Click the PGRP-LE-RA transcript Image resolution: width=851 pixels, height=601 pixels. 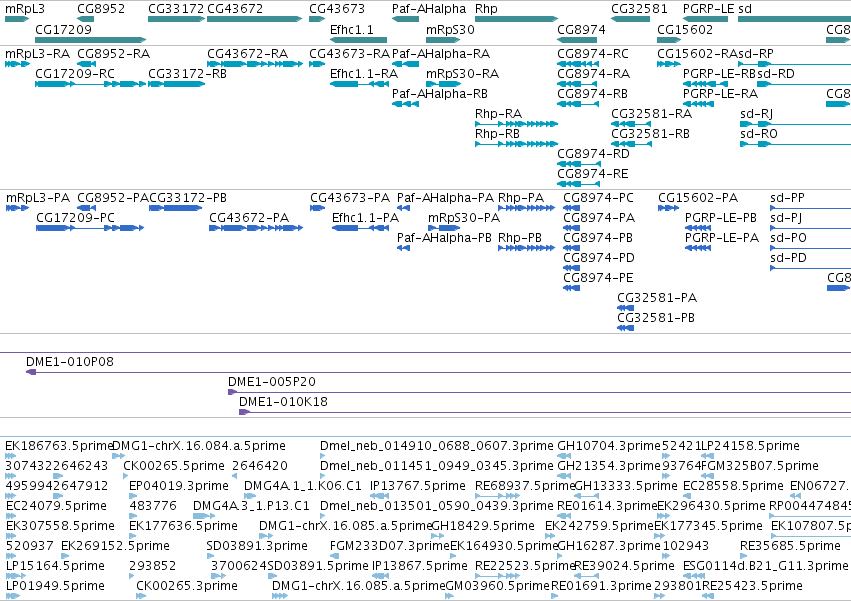[698, 104]
